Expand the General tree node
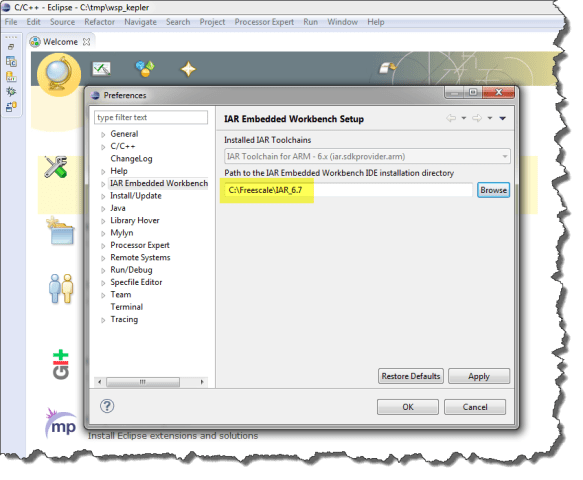 [x=103, y=135]
